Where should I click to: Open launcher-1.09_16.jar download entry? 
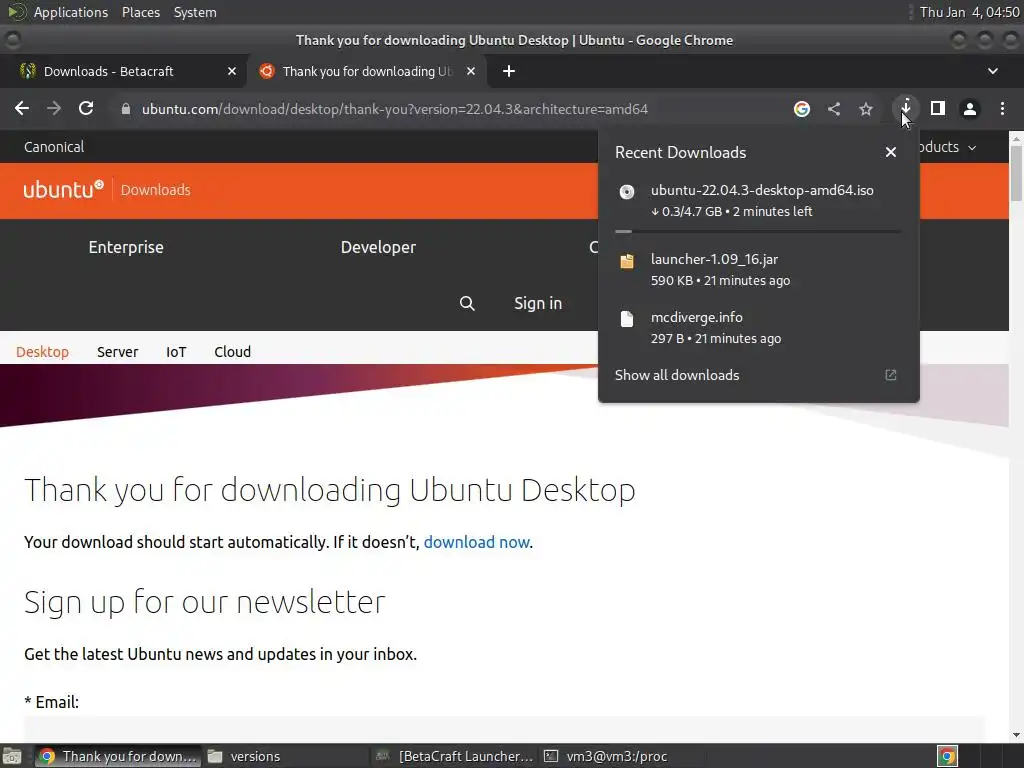[758, 269]
